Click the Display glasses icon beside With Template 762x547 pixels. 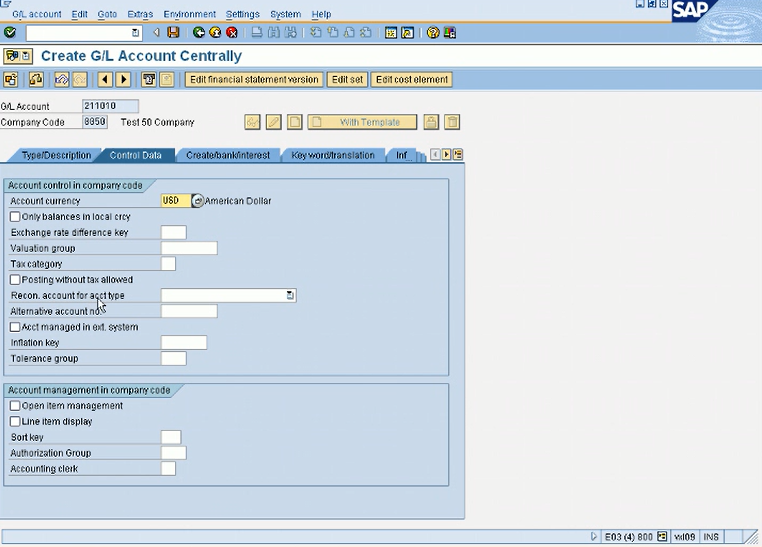pyautogui.click(x=252, y=122)
